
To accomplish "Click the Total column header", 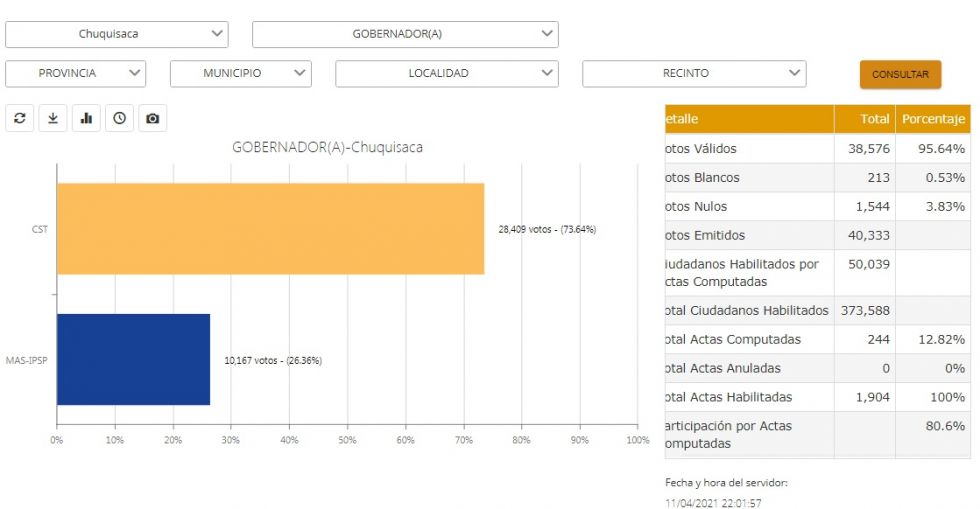I will (x=864, y=119).
